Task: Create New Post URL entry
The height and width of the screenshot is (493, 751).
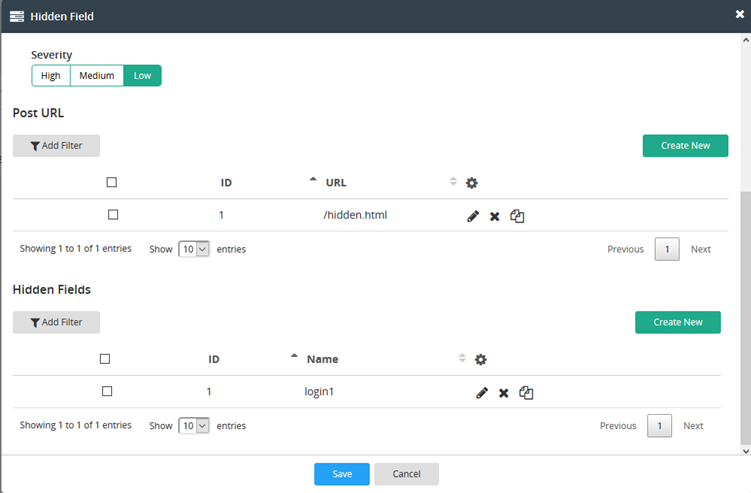Action: point(685,146)
